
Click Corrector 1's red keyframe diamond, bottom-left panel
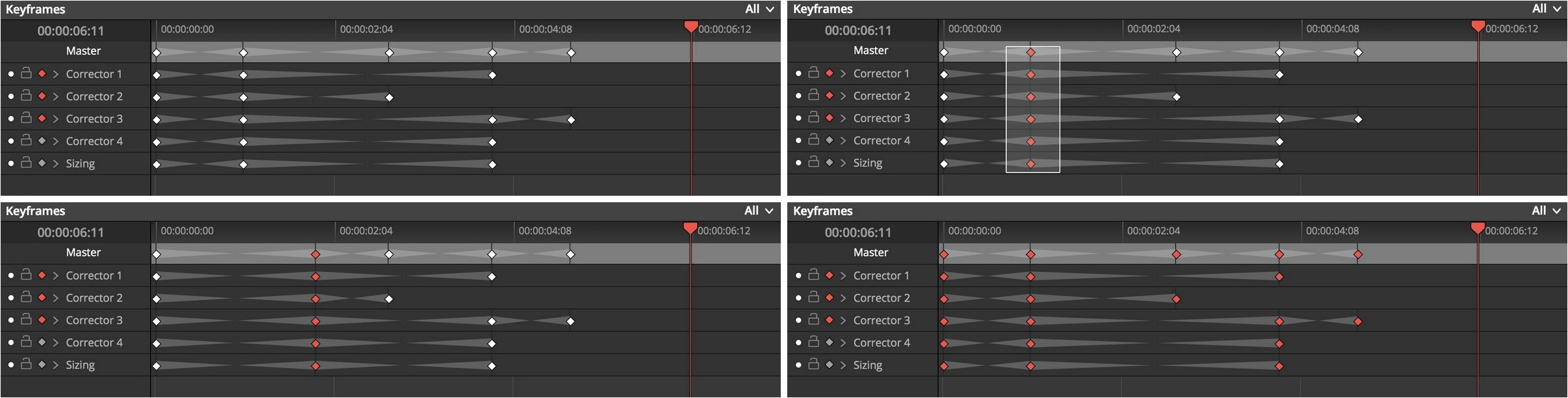point(42,275)
